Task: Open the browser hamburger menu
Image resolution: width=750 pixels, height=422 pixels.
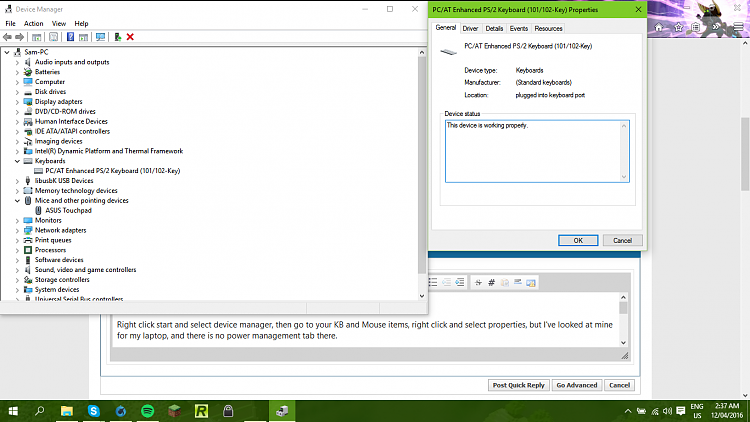Action: (x=739, y=27)
